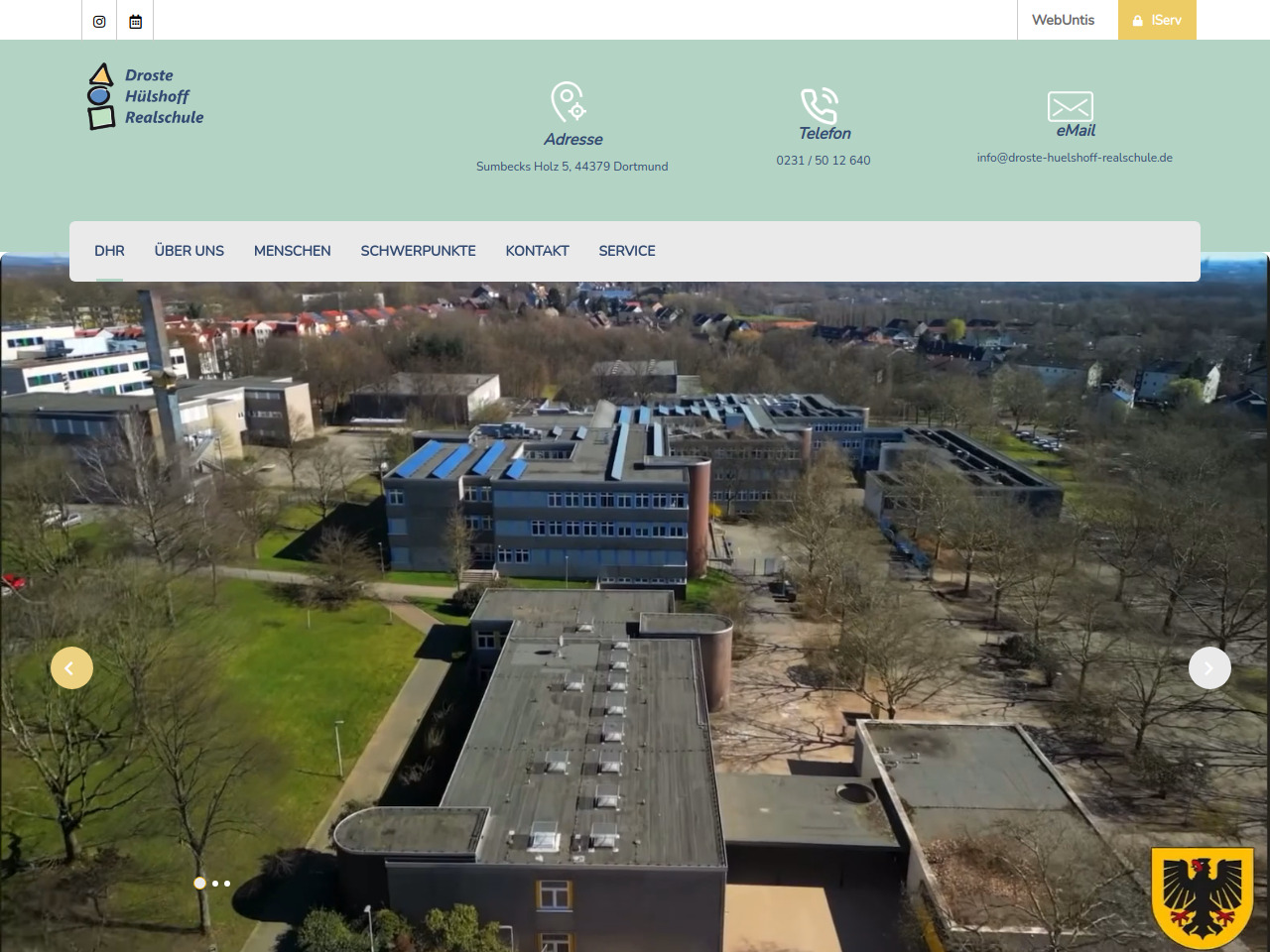Click the eMail envelope icon
The width and height of the screenshot is (1270, 952).
pos(1070,106)
